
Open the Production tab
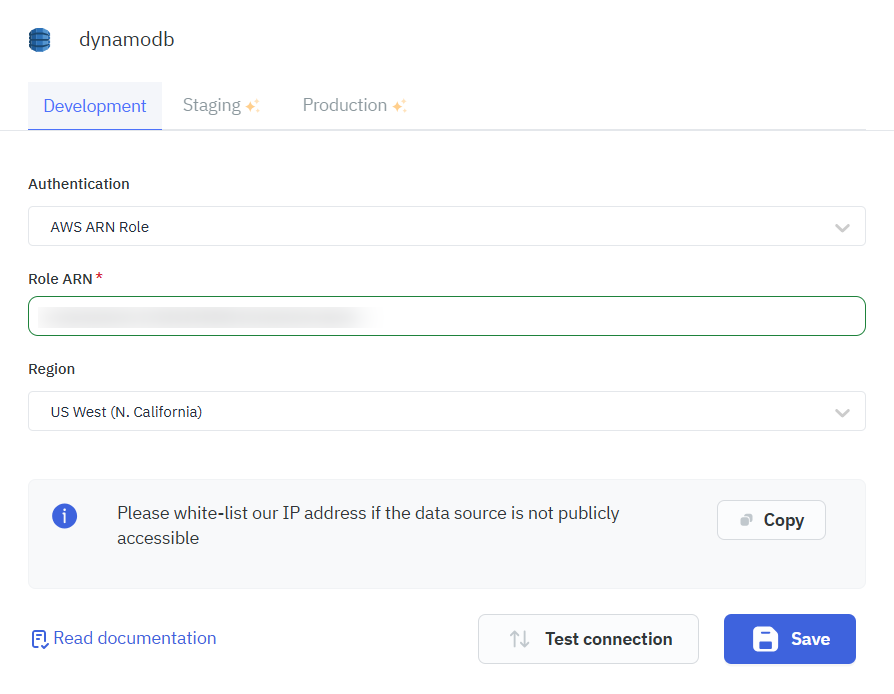coord(354,105)
